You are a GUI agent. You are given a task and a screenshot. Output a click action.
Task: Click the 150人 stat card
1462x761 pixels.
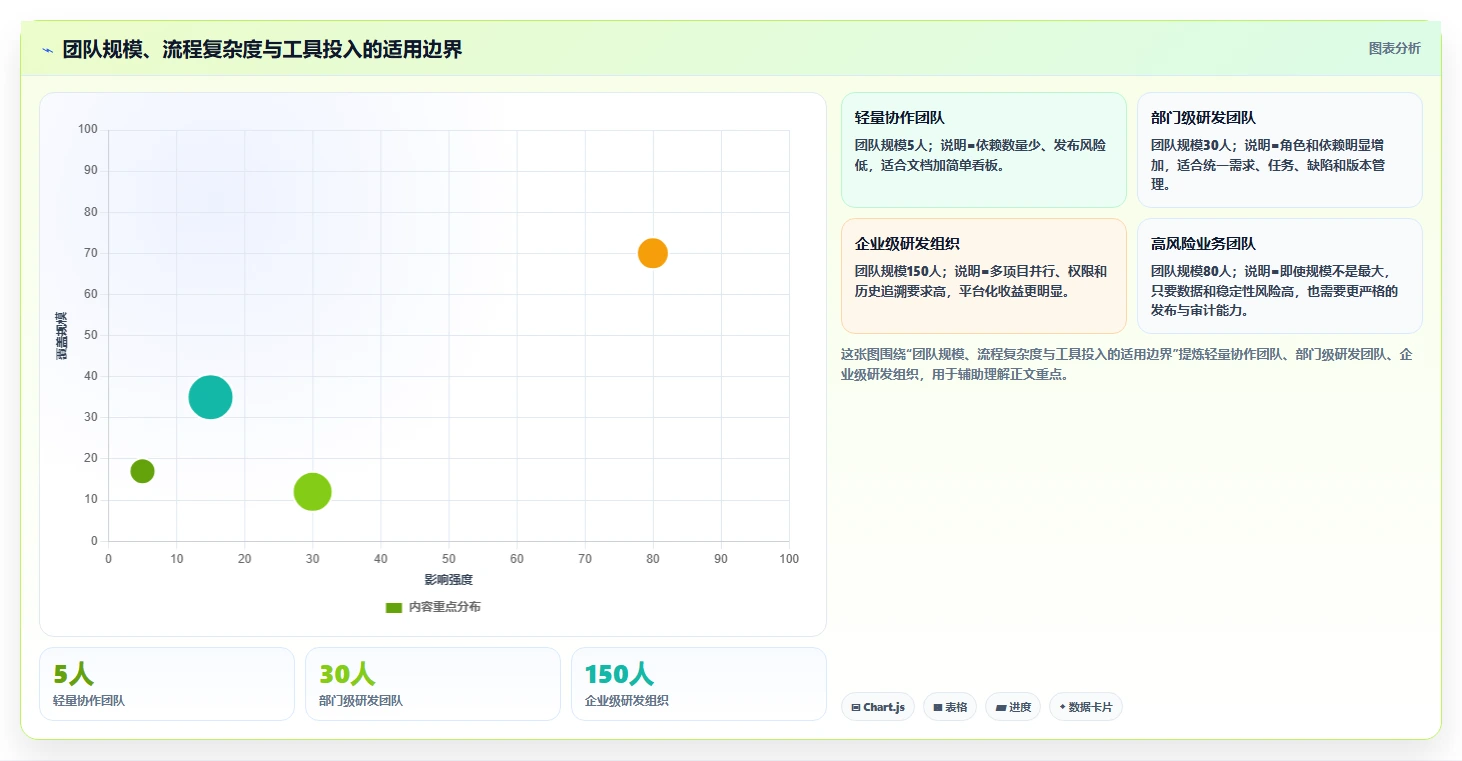(x=699, y=684)
